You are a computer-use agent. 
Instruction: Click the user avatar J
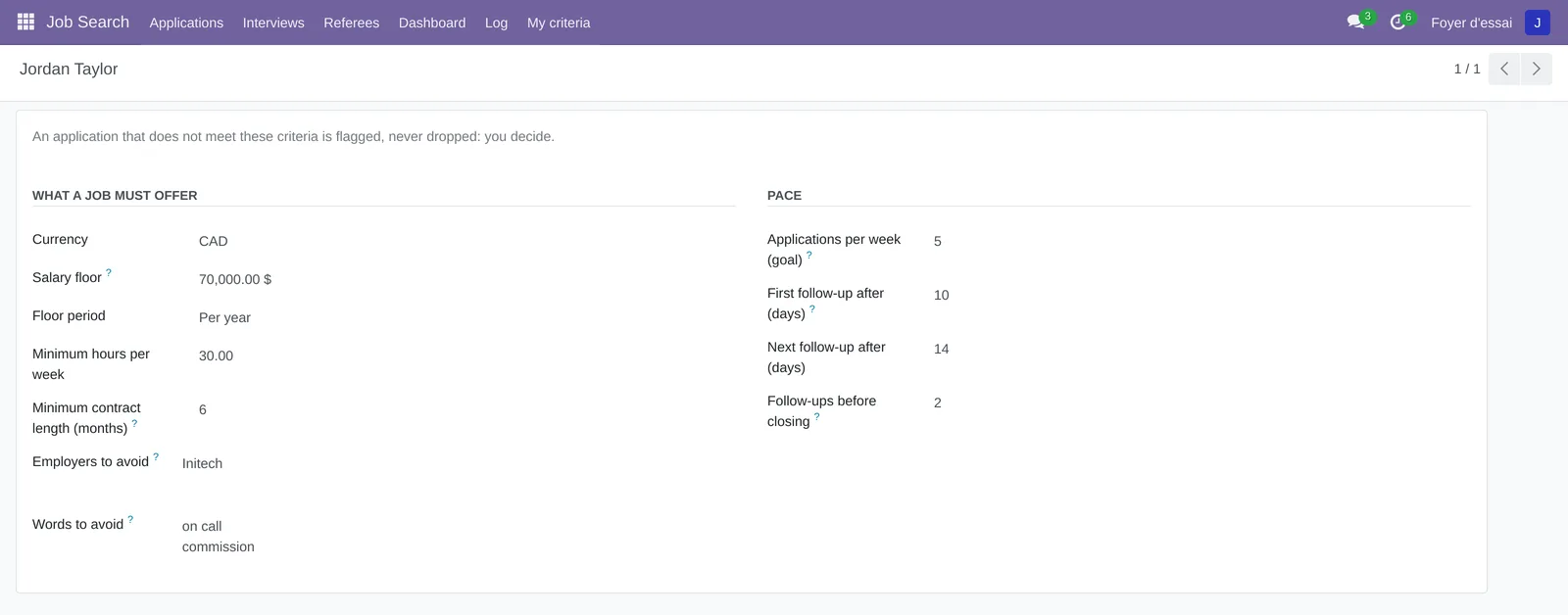pyautogui.click(x=1538, y=23)
